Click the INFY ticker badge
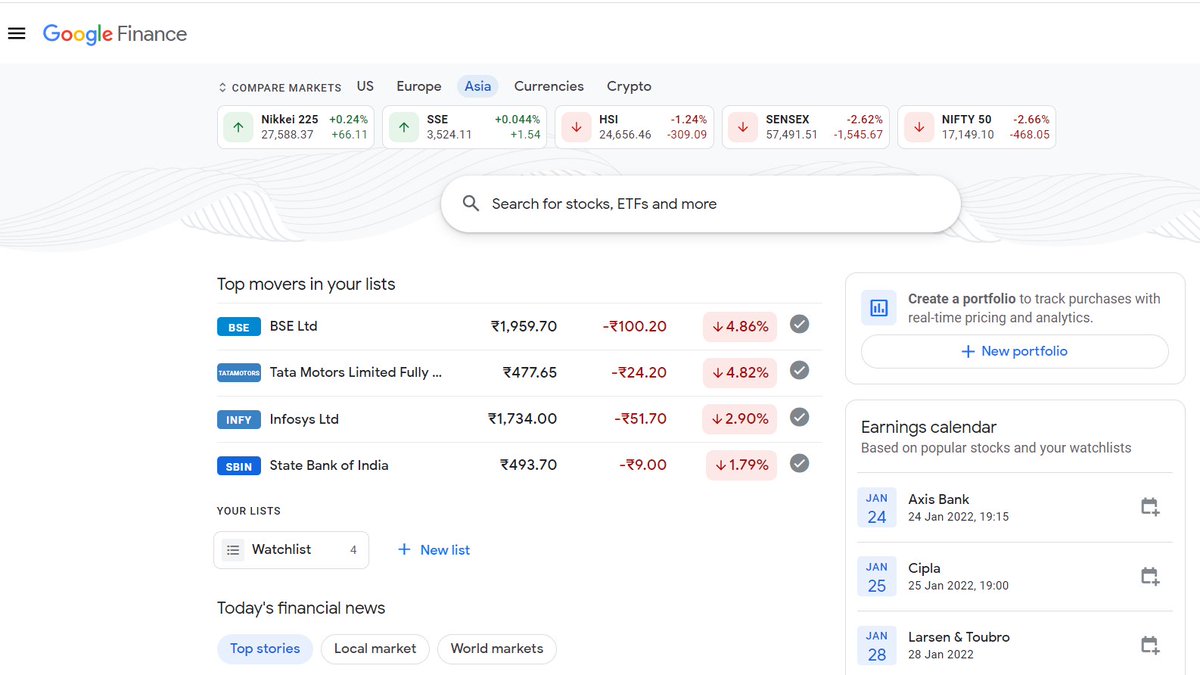Screen dimensions: 1200x675 tap(239, 420)
